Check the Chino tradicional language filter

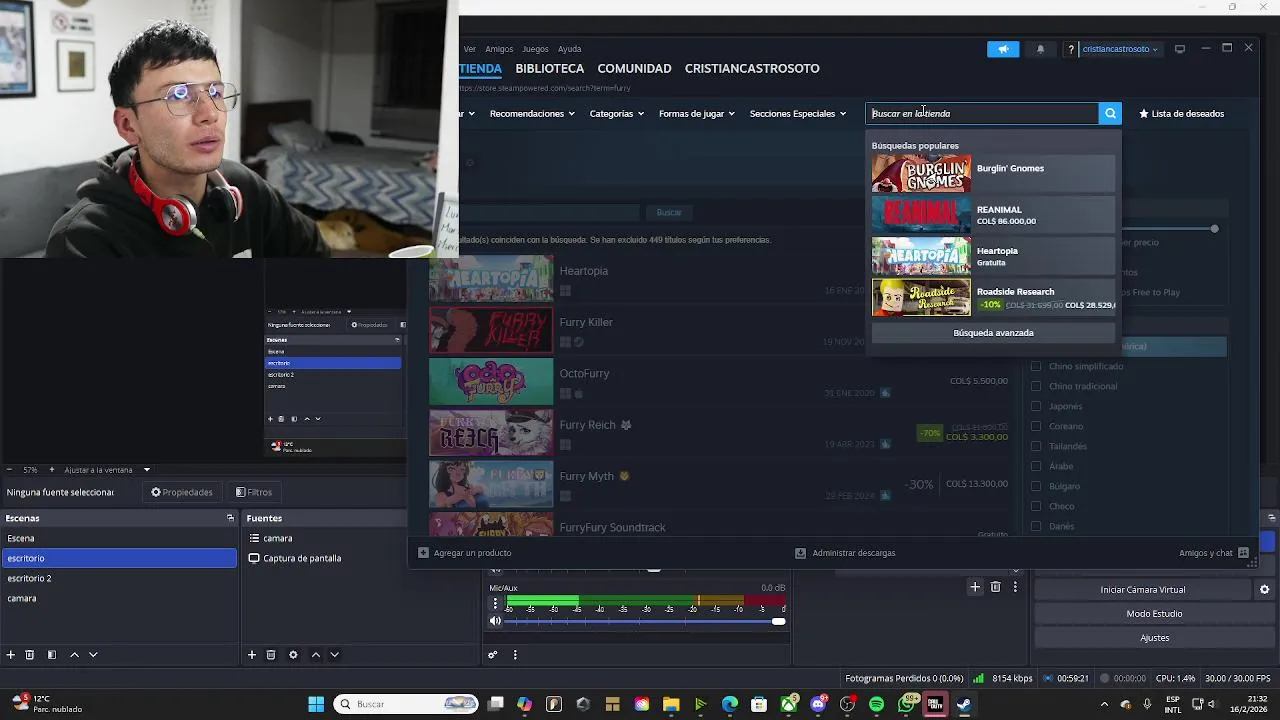[1036, 386]
